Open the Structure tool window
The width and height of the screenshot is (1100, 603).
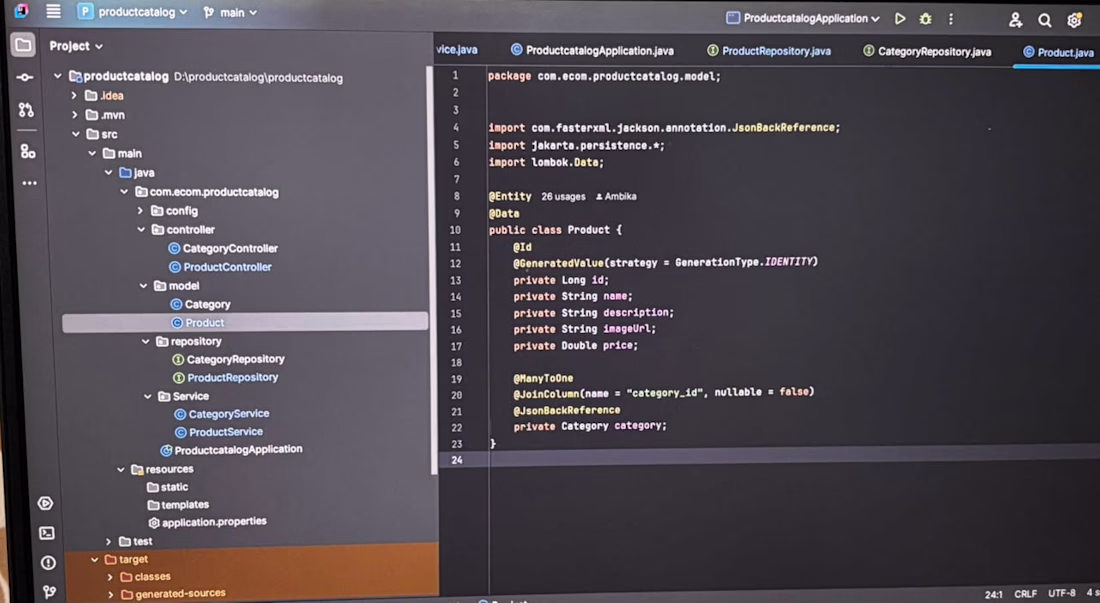tap(27, 151)
